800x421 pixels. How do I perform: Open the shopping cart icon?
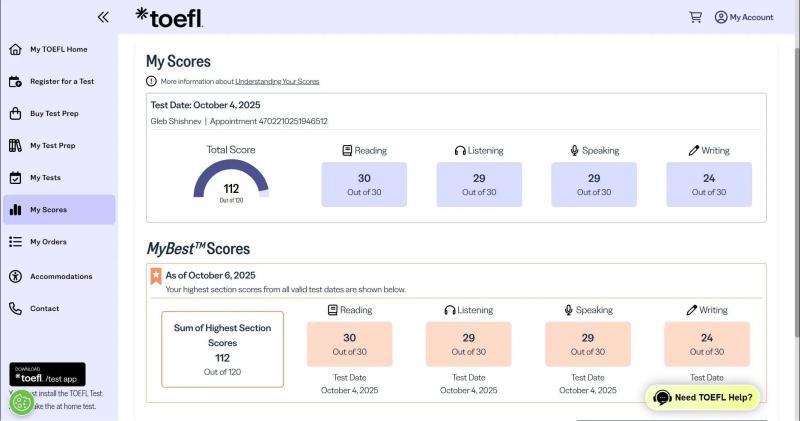click(x=695, y=17)
